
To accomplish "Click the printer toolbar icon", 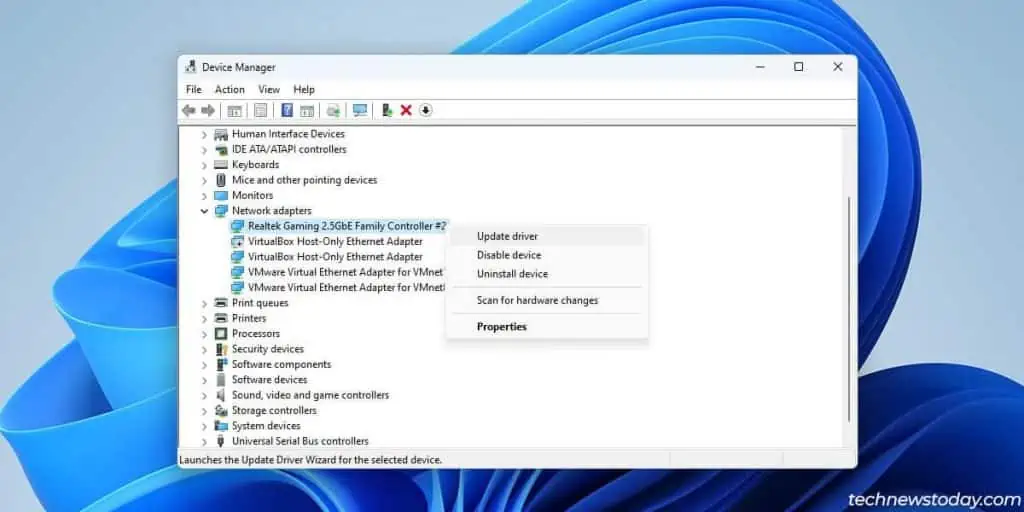I will click(x=334, y=111).
